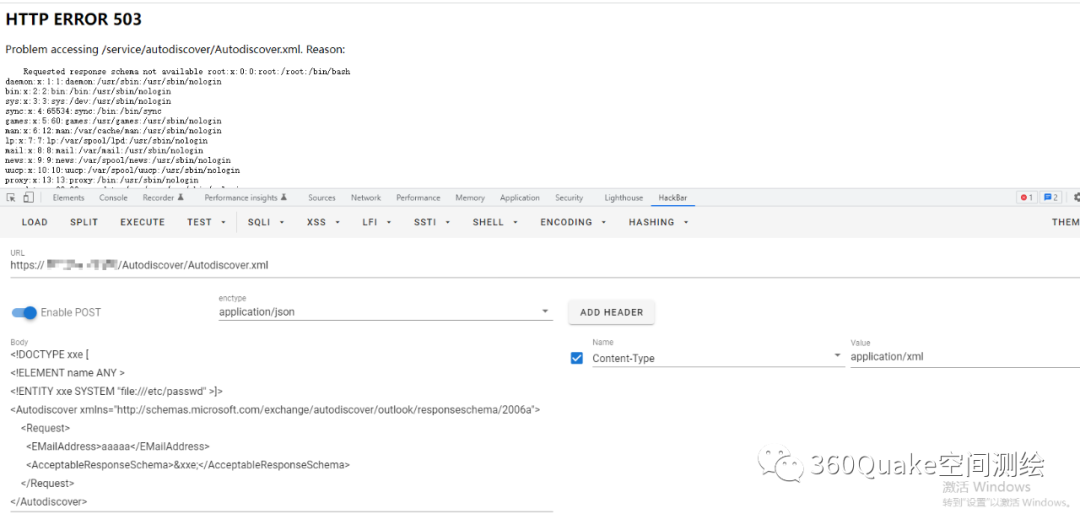Toggle the device toolbar icon

(x=28, y=198)
